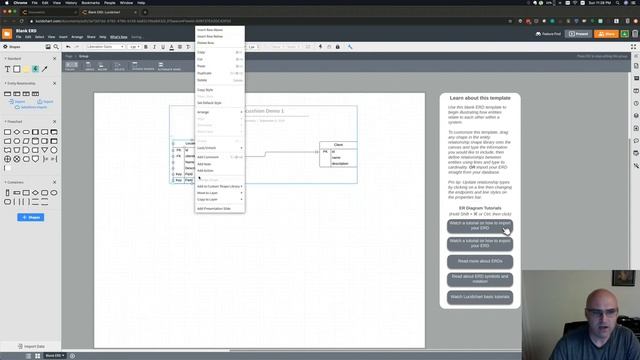Click the orange Share button
640x360 pixels.
tap(606, 34)
